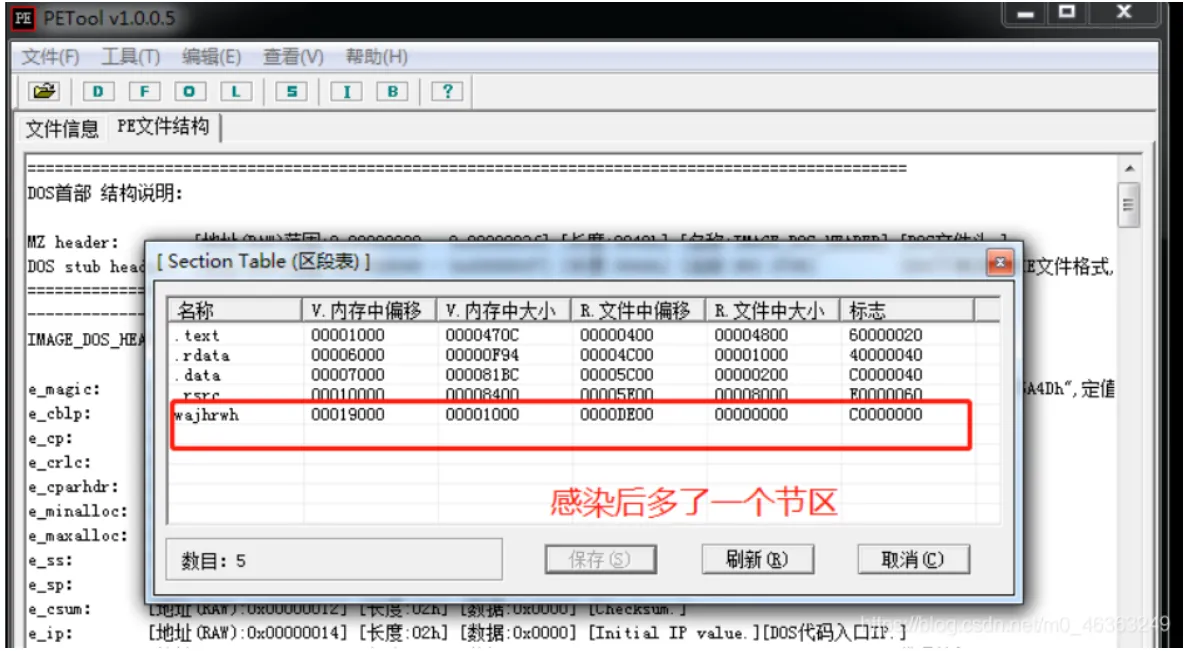This screenshot has width=1186, height=651.
Task: Click the 取消(C) button
Action: pyautogui.click(x=913, y=560)
